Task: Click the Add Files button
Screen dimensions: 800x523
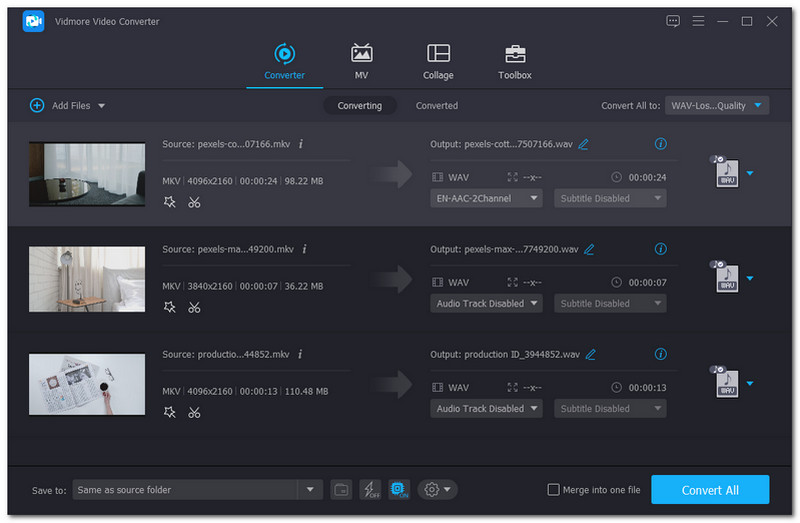Action: pyautogui.click(x=68, y=105)
